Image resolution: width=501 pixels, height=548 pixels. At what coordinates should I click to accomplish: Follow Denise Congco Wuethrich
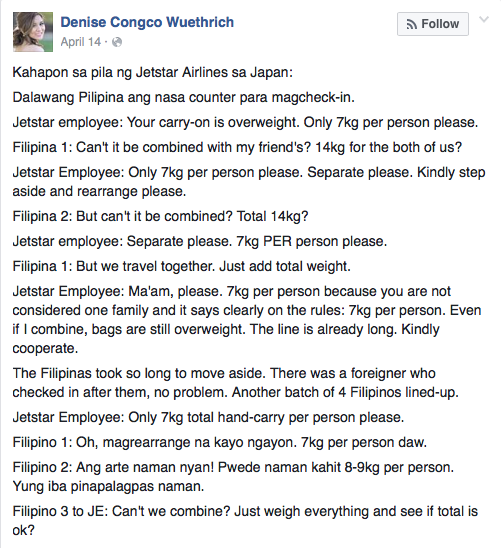433,24
